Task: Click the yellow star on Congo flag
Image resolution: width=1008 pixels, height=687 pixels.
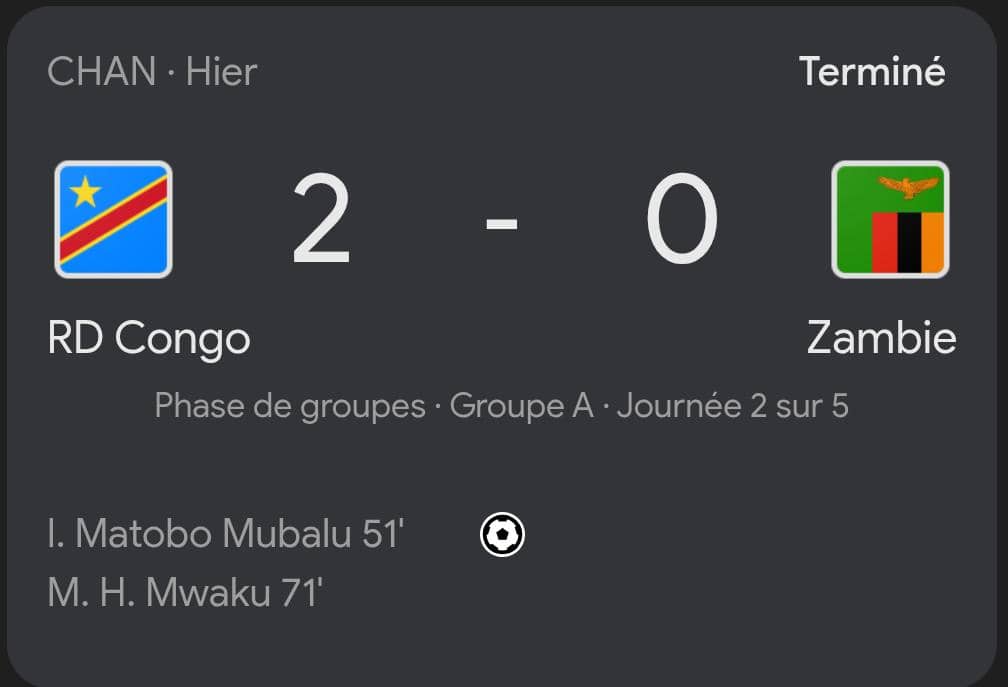Action: tap(85, 189)
